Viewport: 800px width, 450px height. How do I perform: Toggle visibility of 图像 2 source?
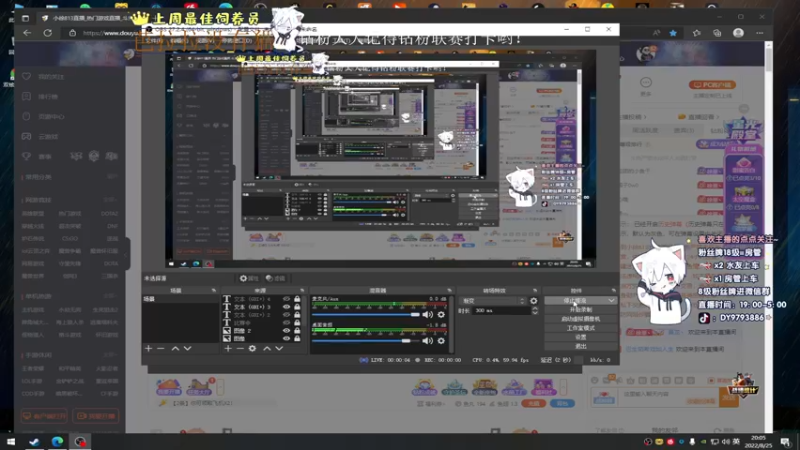tap(286, 331)
